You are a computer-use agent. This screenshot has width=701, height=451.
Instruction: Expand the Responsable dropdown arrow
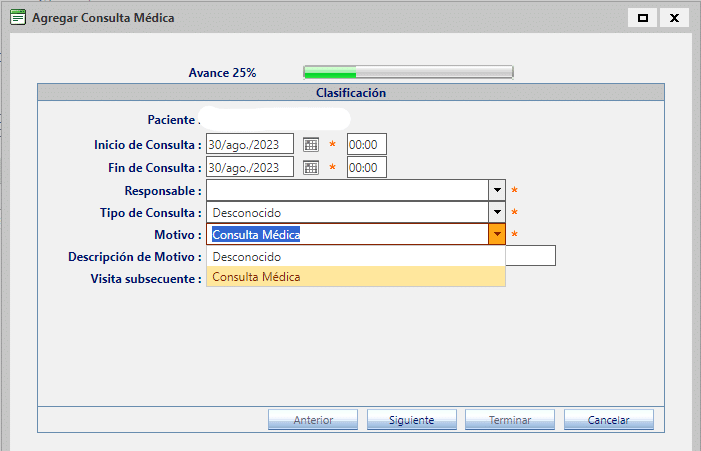(x=497, y=190)
